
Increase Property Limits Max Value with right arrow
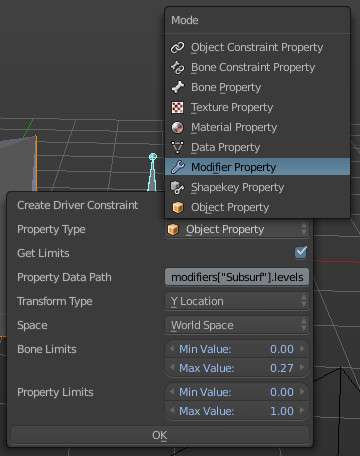(302, 410)
